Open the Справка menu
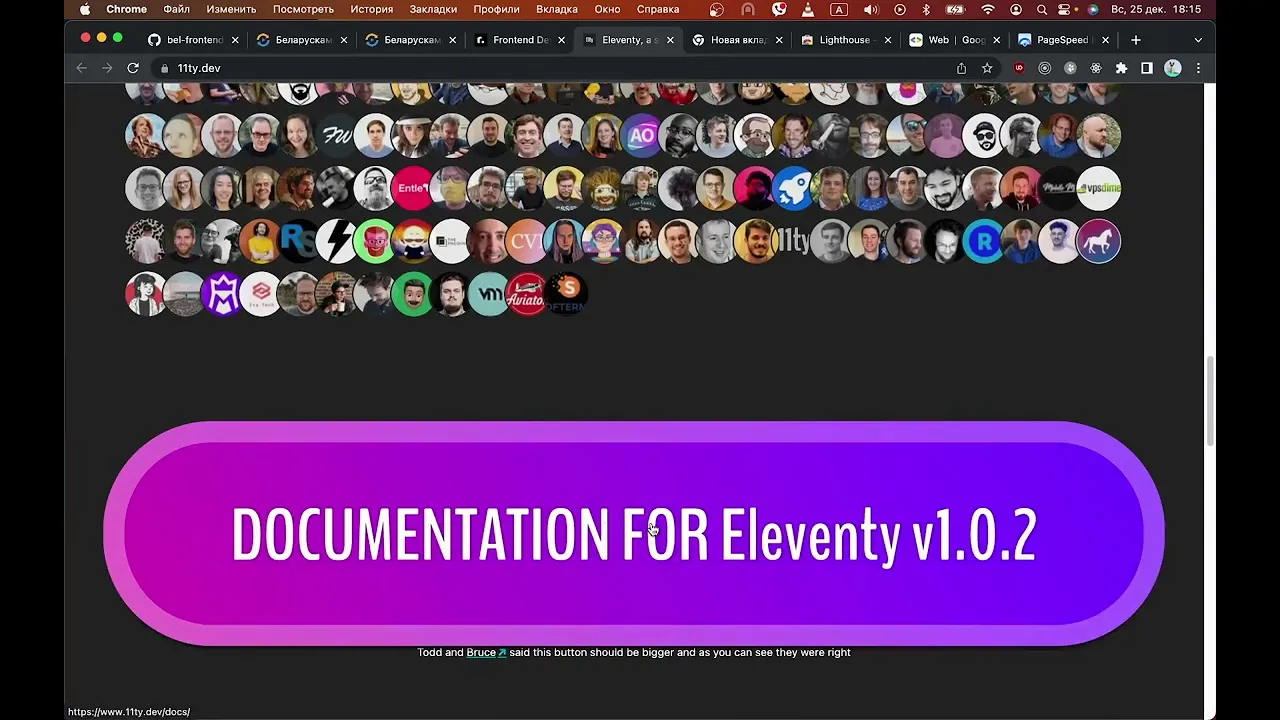Viewport: 1280px width, 720px height. coord(658,9)
